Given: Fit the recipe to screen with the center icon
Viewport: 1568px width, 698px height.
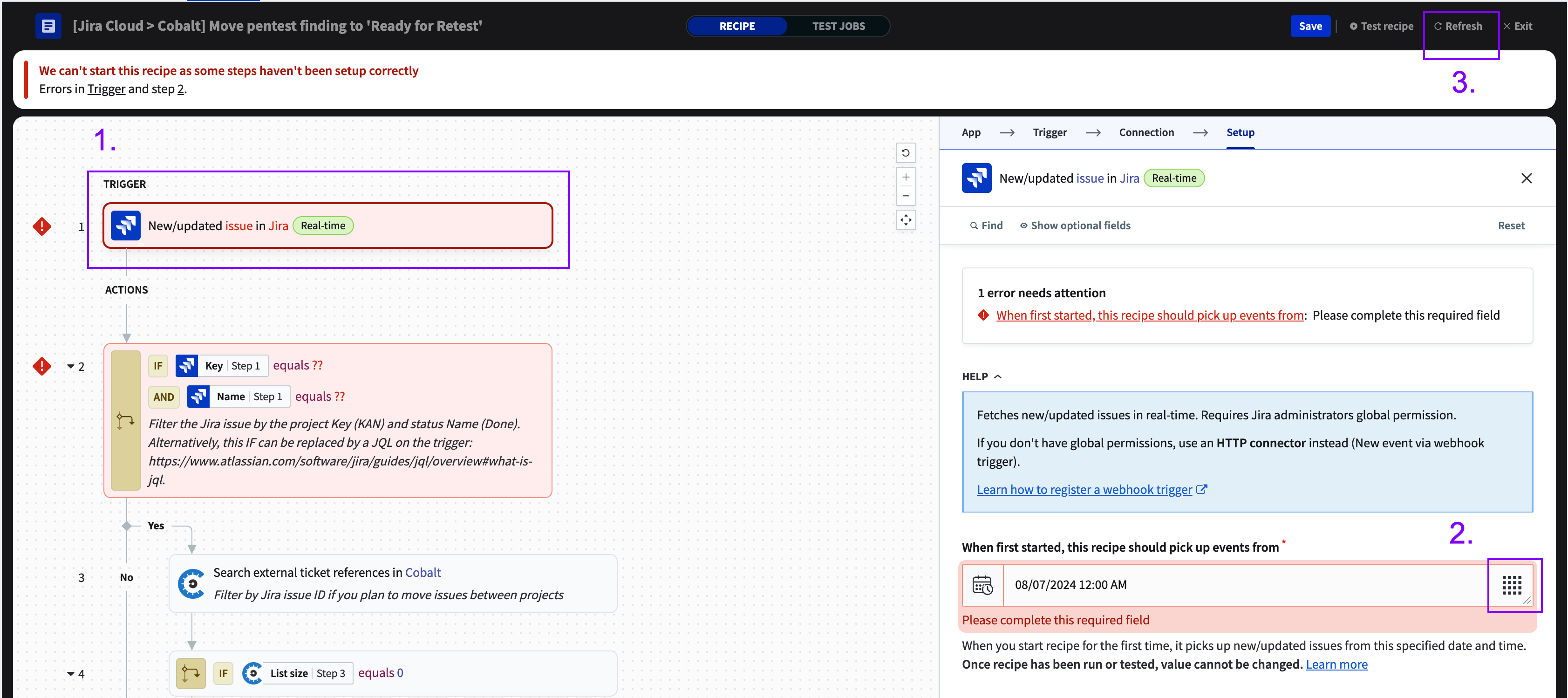Looking at the screenshot, I should (x=906, y=220).
